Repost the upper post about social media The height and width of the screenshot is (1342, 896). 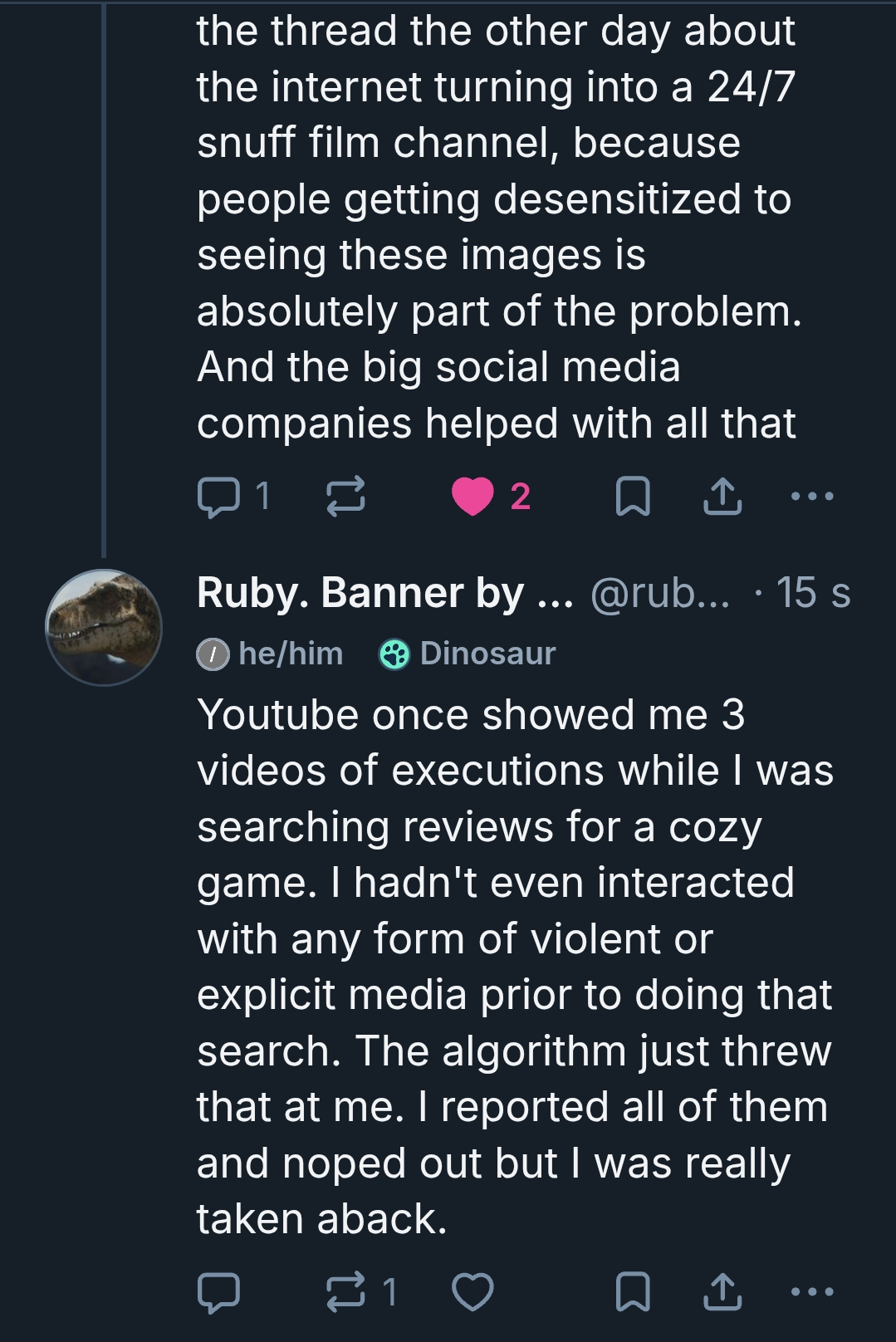345,497
